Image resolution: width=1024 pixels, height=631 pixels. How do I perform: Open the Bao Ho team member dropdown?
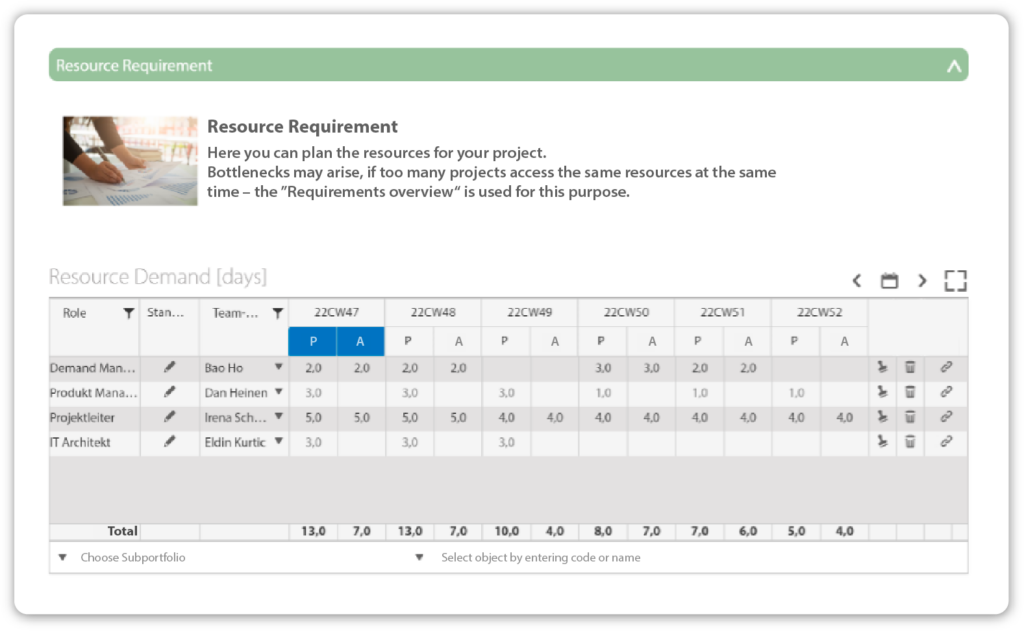pos(279,368)
